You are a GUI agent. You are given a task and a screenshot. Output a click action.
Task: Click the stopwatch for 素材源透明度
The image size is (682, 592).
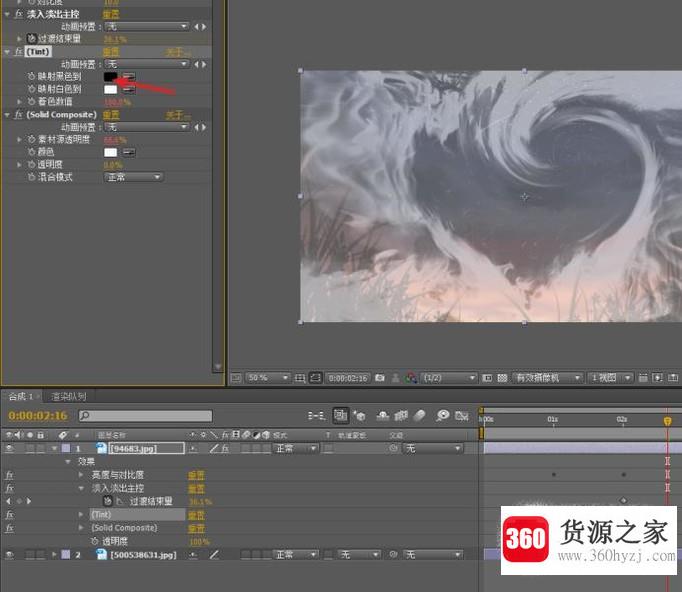pos(31,140)
